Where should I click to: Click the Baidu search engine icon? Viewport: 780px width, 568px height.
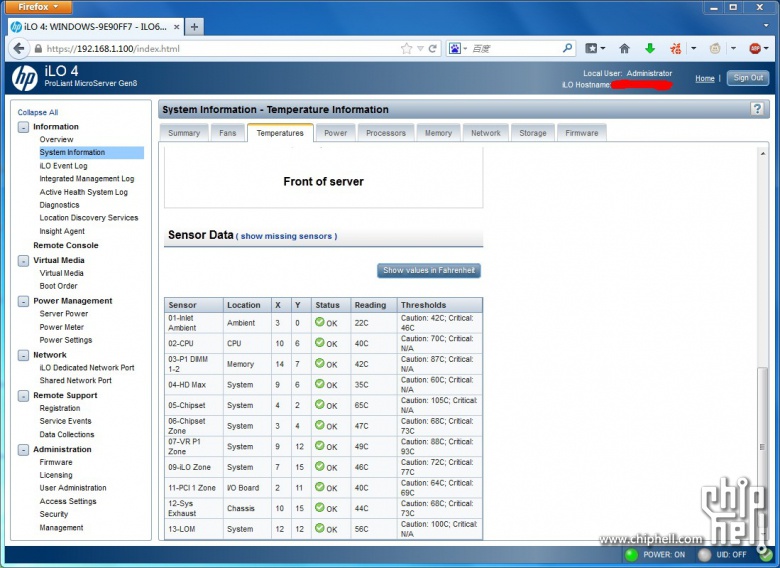coord(455,48)
